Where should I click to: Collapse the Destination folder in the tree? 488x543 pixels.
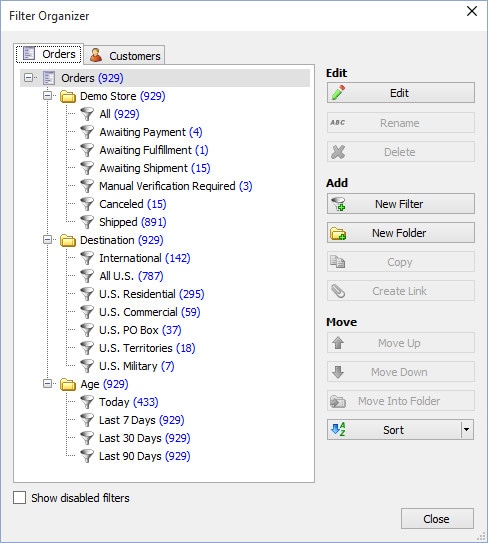click(x=47, y=240)
